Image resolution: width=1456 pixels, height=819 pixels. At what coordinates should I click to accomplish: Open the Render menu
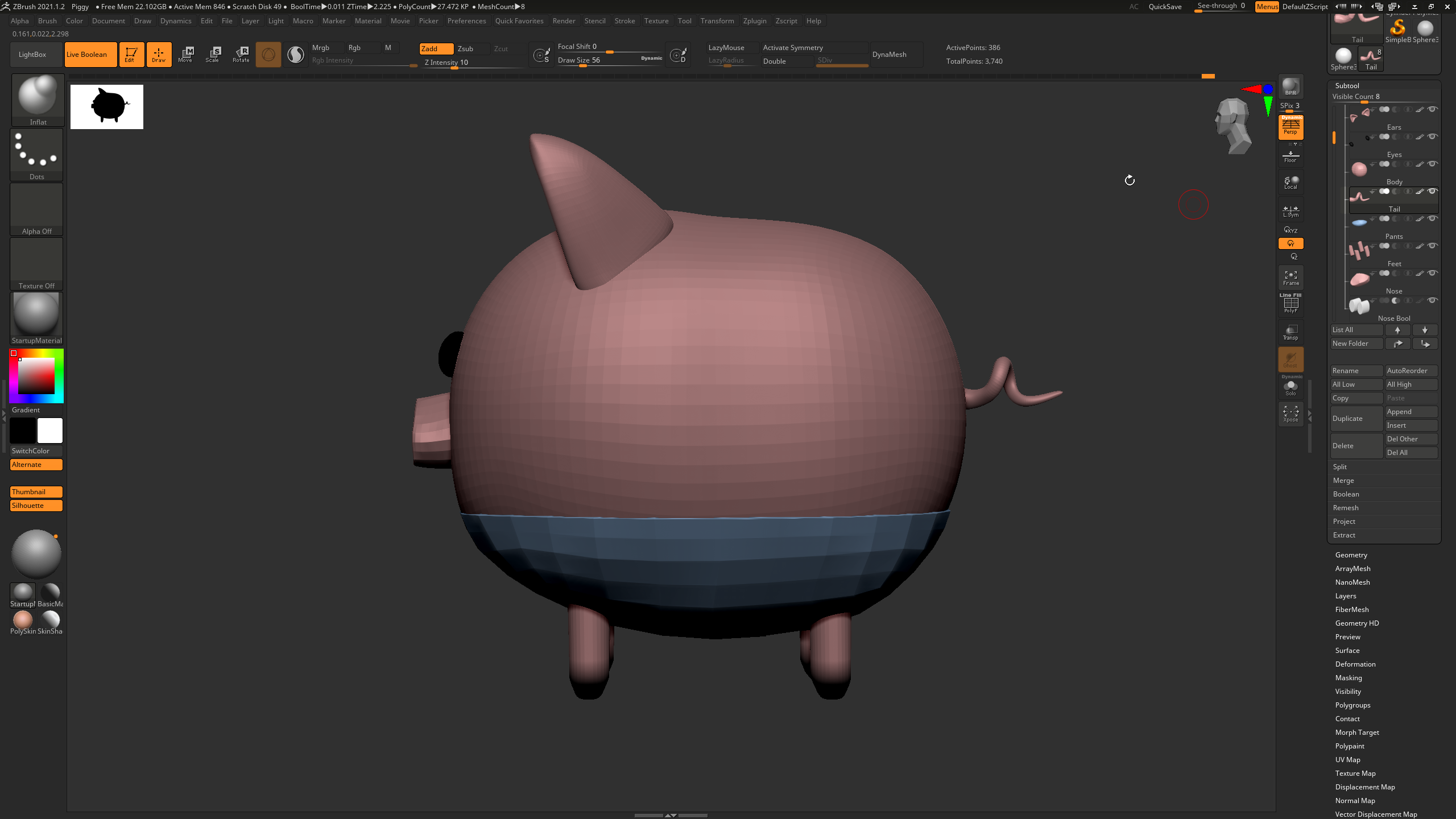pos(564,21)
